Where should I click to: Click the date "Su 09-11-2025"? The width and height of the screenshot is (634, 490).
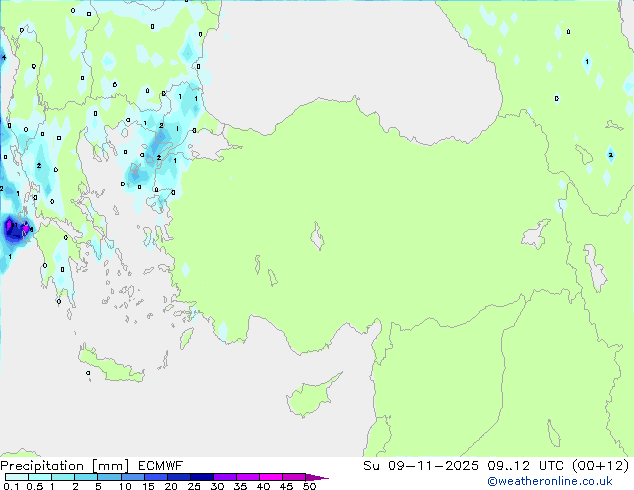point(421,466)
